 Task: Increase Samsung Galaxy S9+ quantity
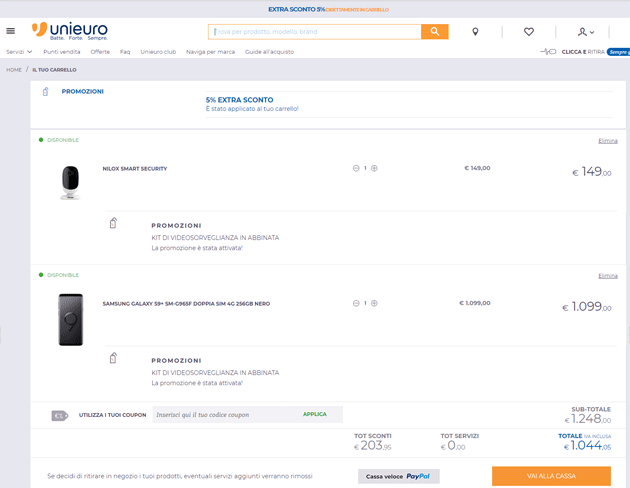click(x=375, y=303)
